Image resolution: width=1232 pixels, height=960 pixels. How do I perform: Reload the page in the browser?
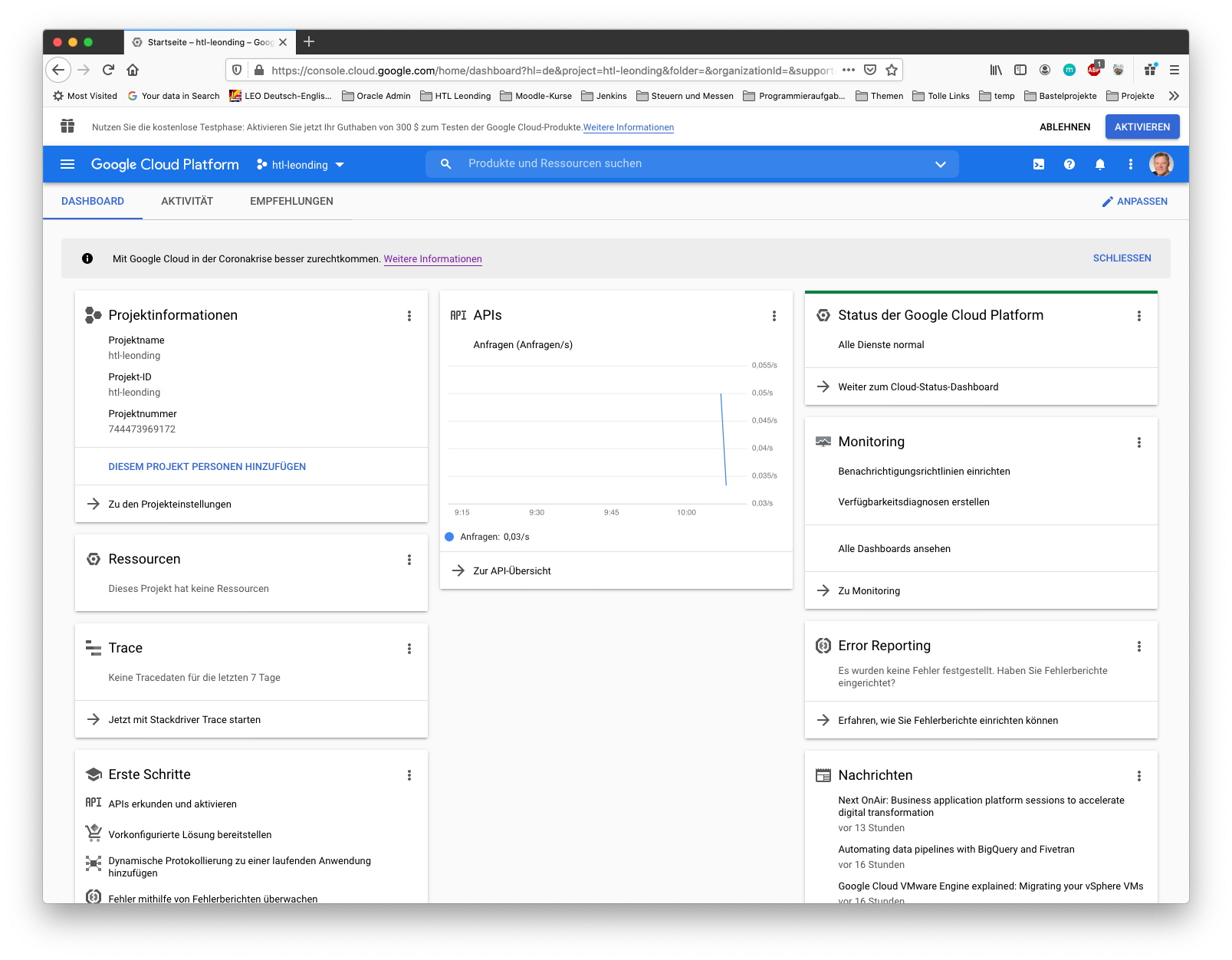108,70
